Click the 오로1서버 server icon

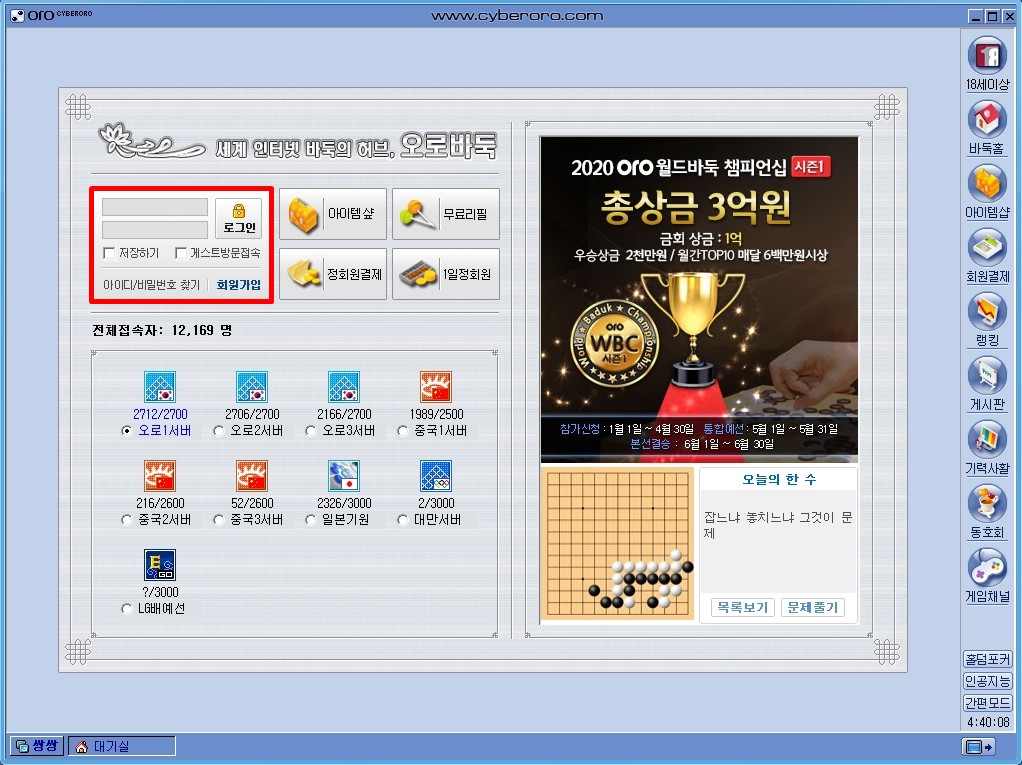pyautogui.click(x=160, y=387)
